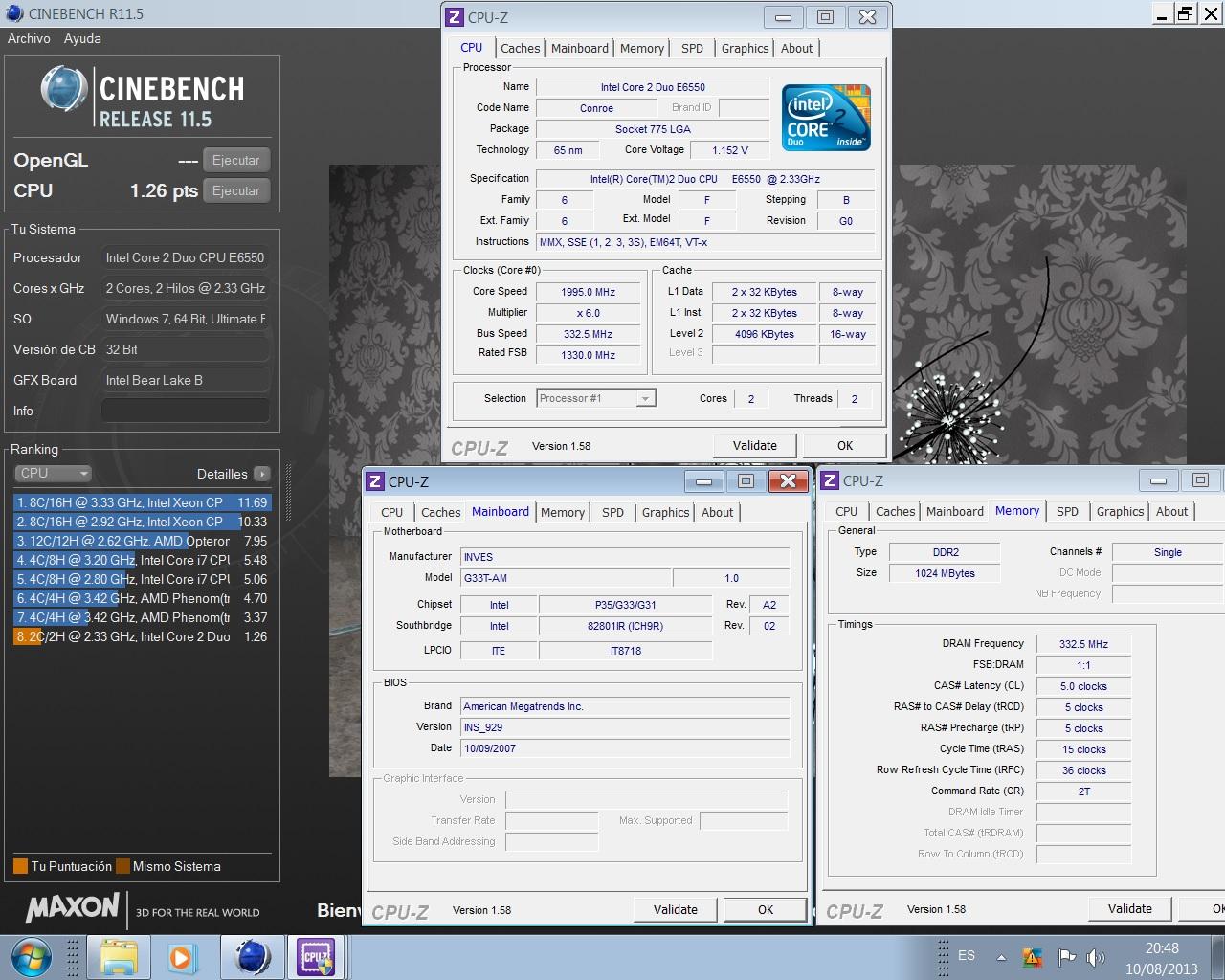Select ranking row 4C/8H @ 3.20 GHz
This screenshot has height=980, width=1225.
[143, 560]
